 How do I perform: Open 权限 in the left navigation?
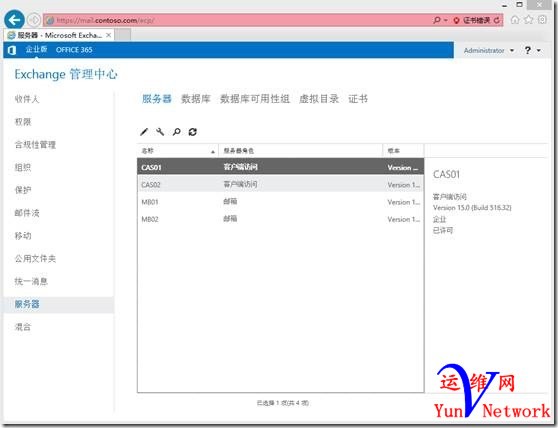coord(23,122)
